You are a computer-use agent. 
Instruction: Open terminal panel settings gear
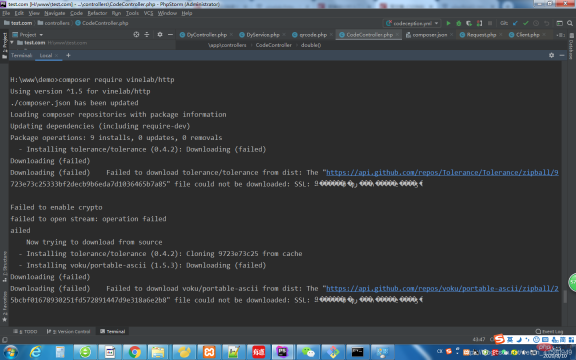click(x=551, y=55)
